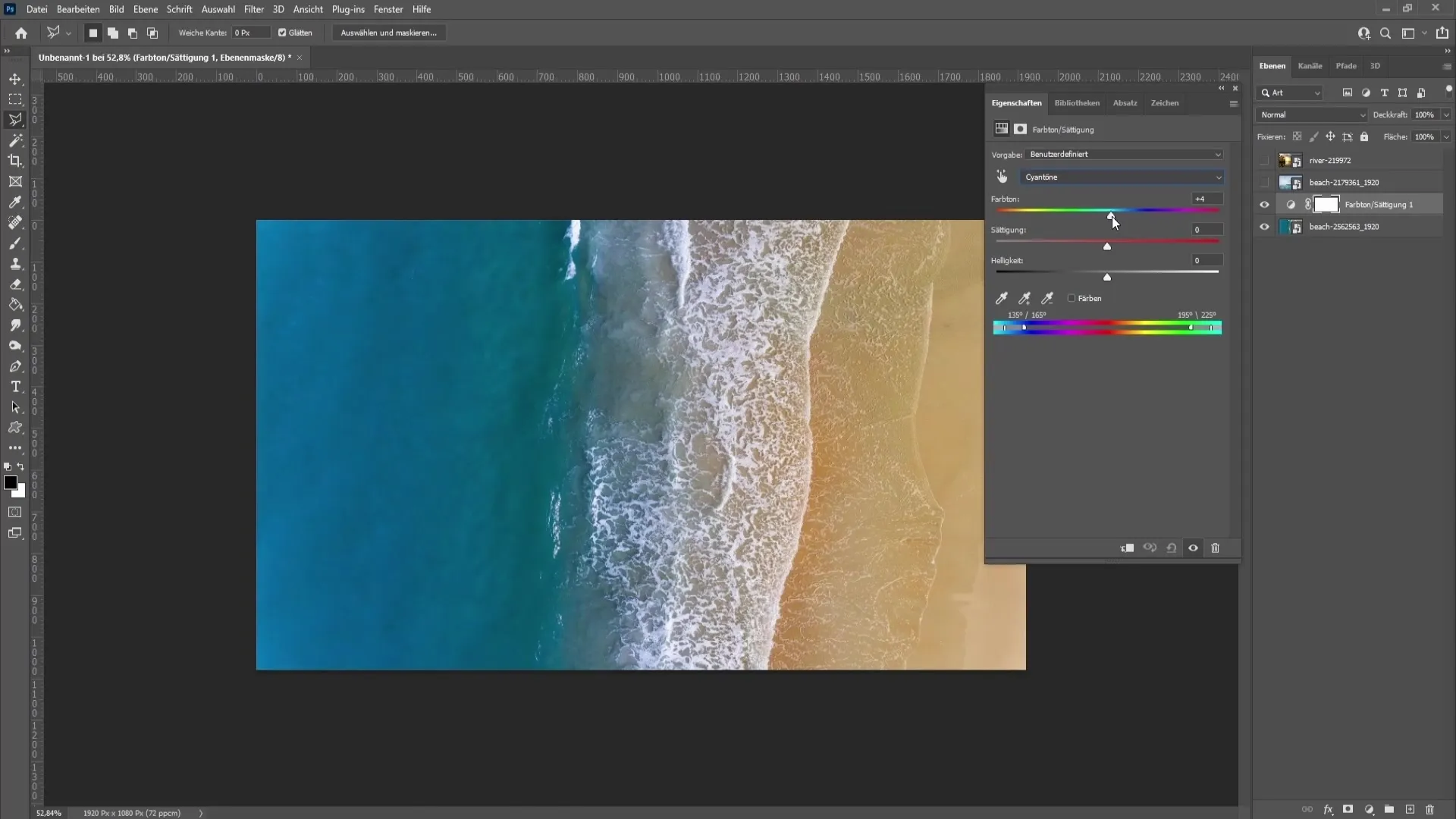Expand the Cyantöne color range dropdown
Screen dimensions: 1456x819
(x=1218, y=177)
